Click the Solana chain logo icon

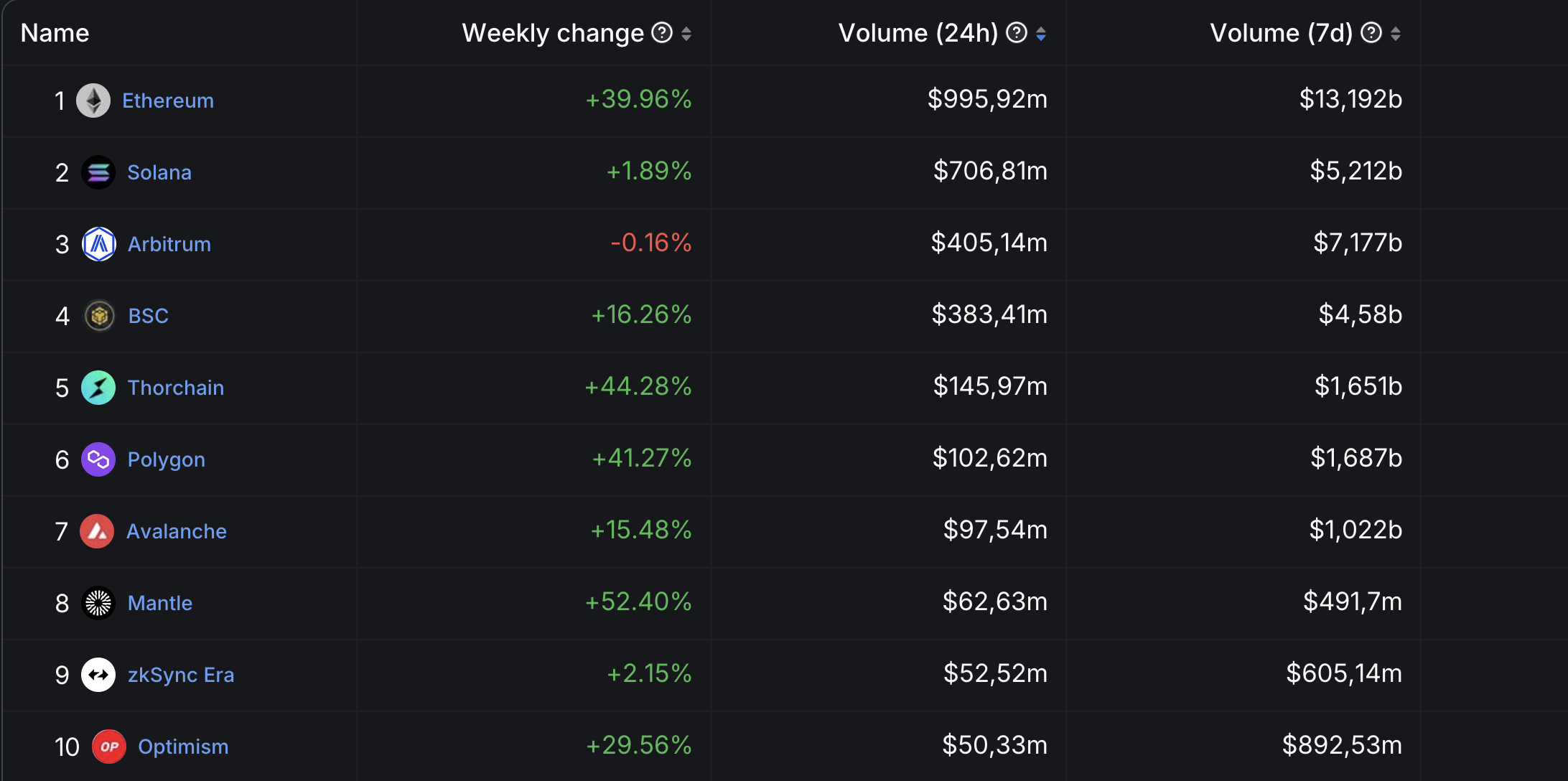point(98,172)
